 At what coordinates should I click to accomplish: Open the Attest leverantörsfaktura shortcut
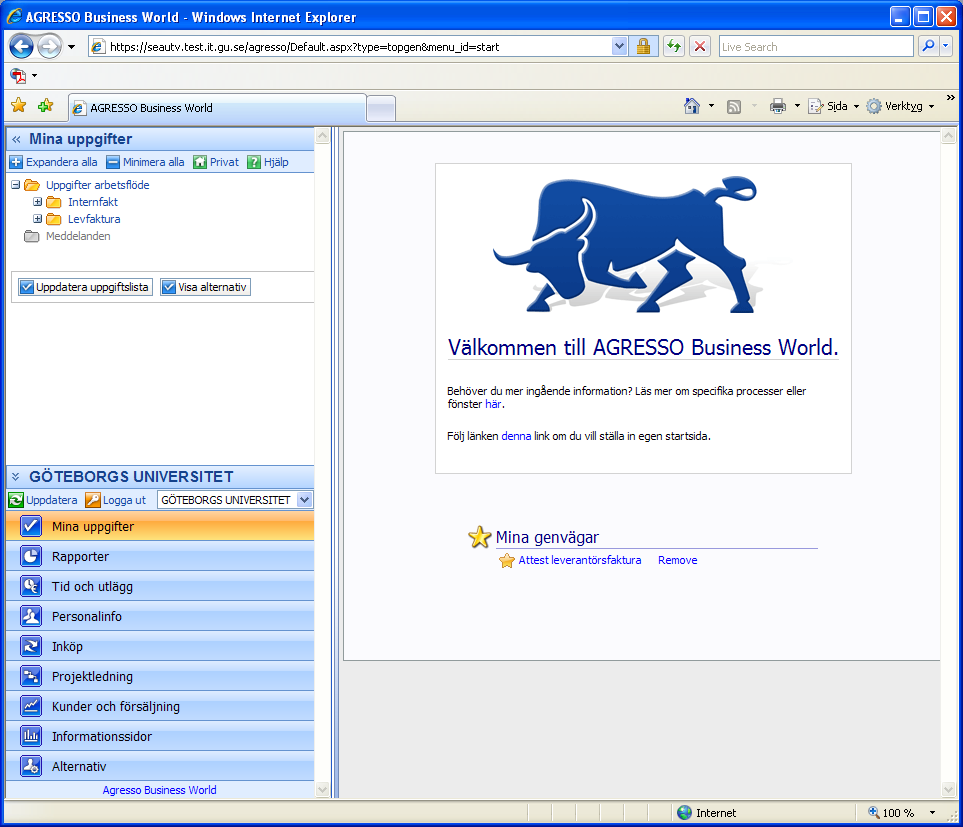point(580,560)
